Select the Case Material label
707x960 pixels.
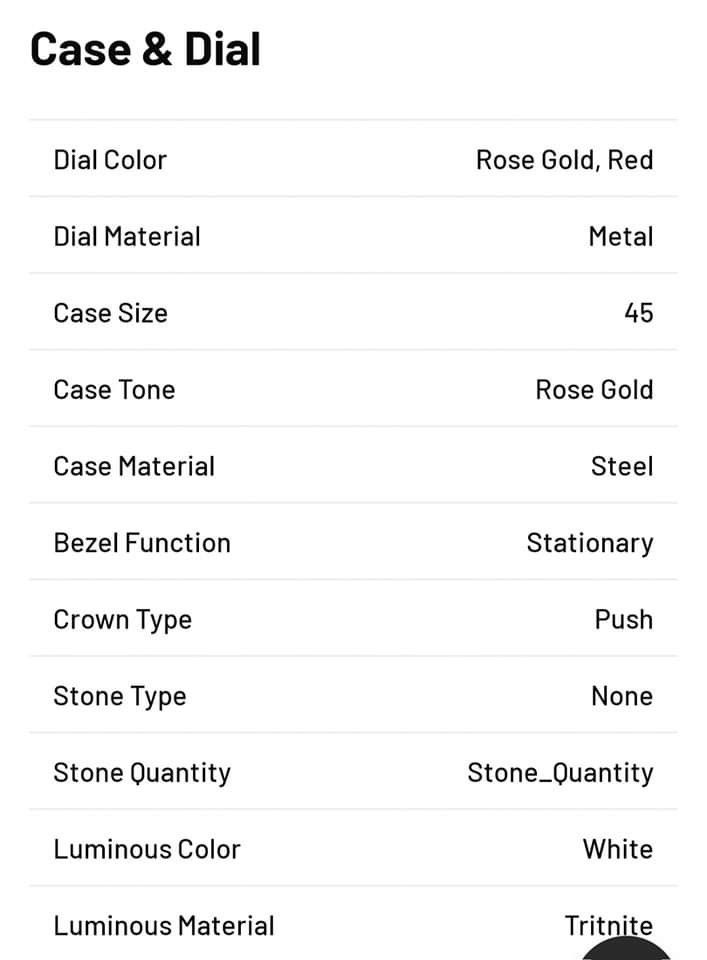[135, 466]
